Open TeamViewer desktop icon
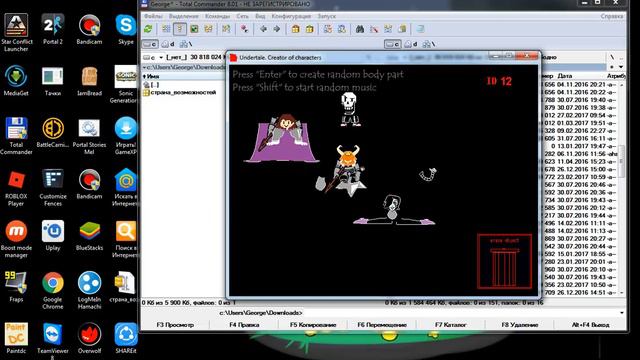This screenshot has width=640, height=360. 53,341
